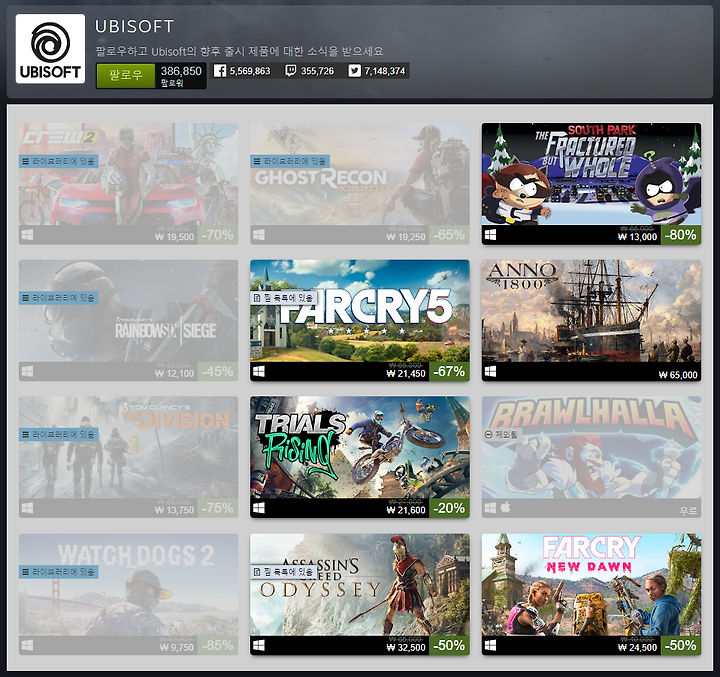Follow Ubisoft with the green follow button
The height and width of the screenshot is (677, 720).
coord(125,75)
